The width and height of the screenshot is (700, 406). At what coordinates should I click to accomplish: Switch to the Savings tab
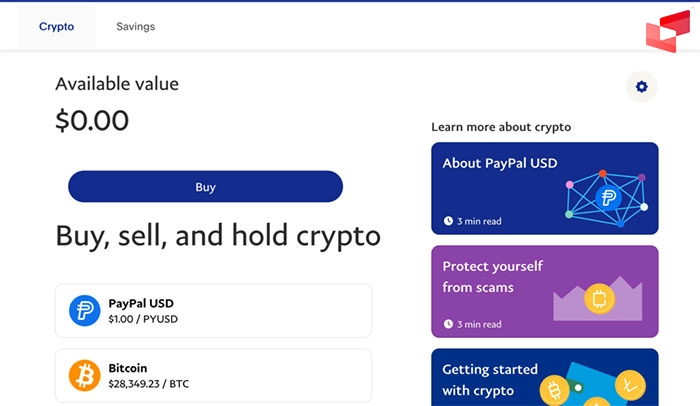click(x=135, y=27)
